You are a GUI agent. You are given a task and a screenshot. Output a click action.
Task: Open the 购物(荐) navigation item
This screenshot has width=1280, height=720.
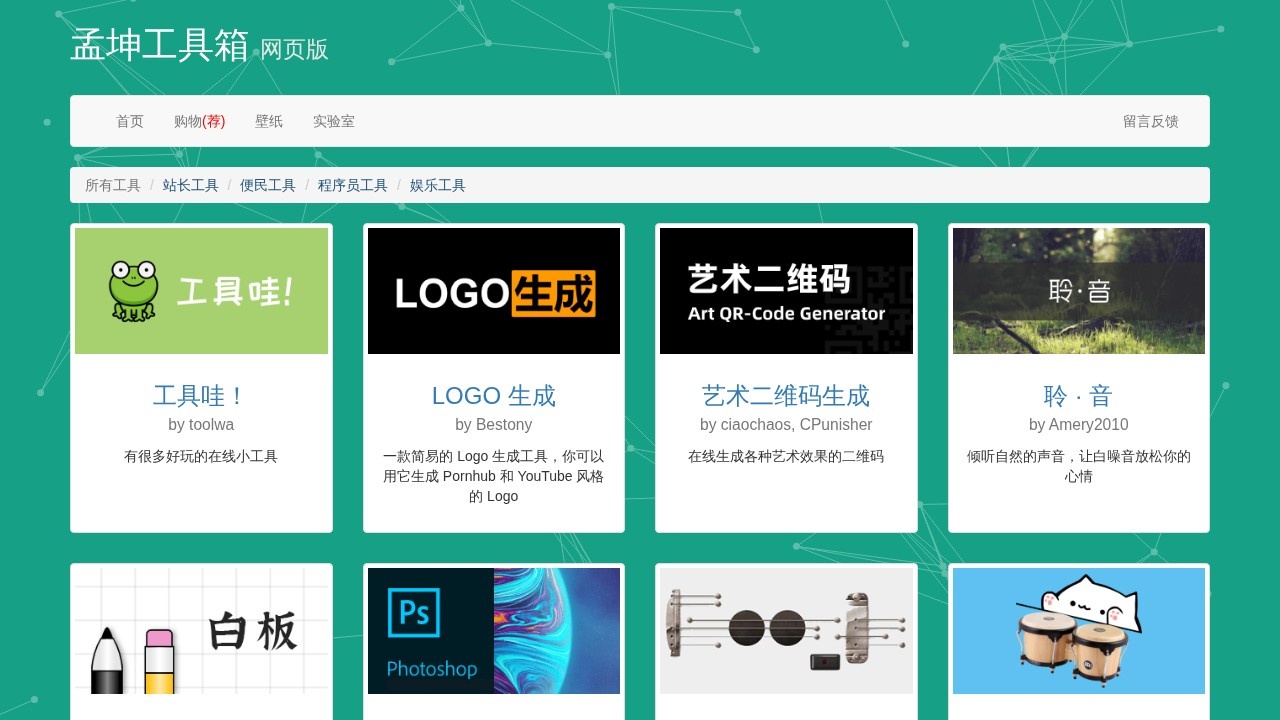[x=199, y=121]
